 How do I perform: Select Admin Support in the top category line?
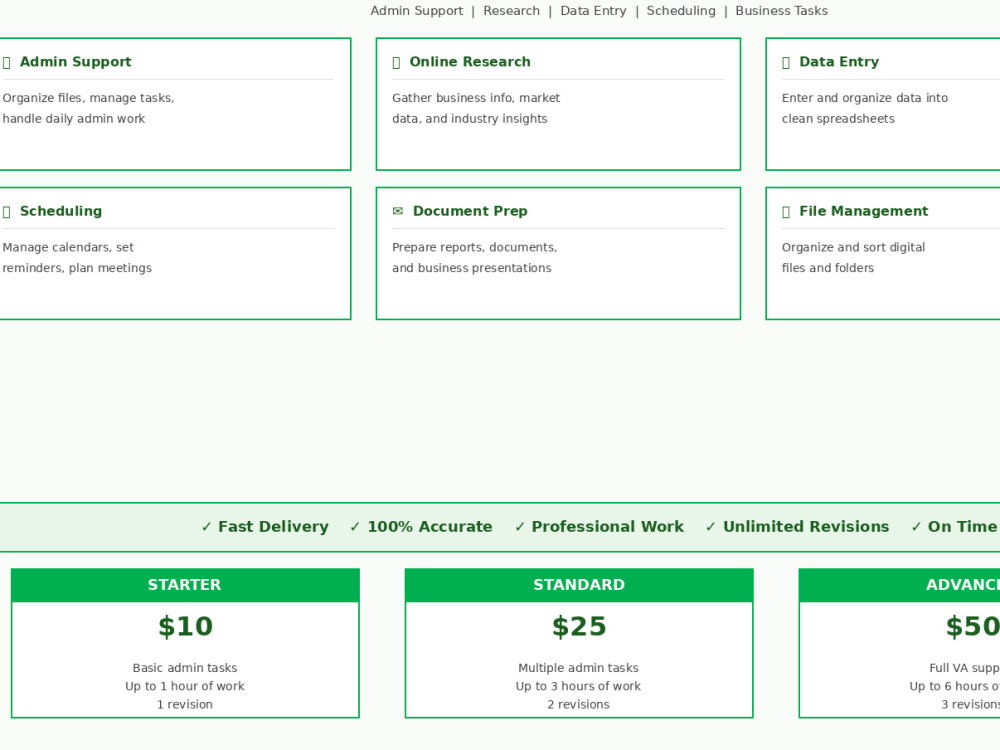(x=416, y=11)
